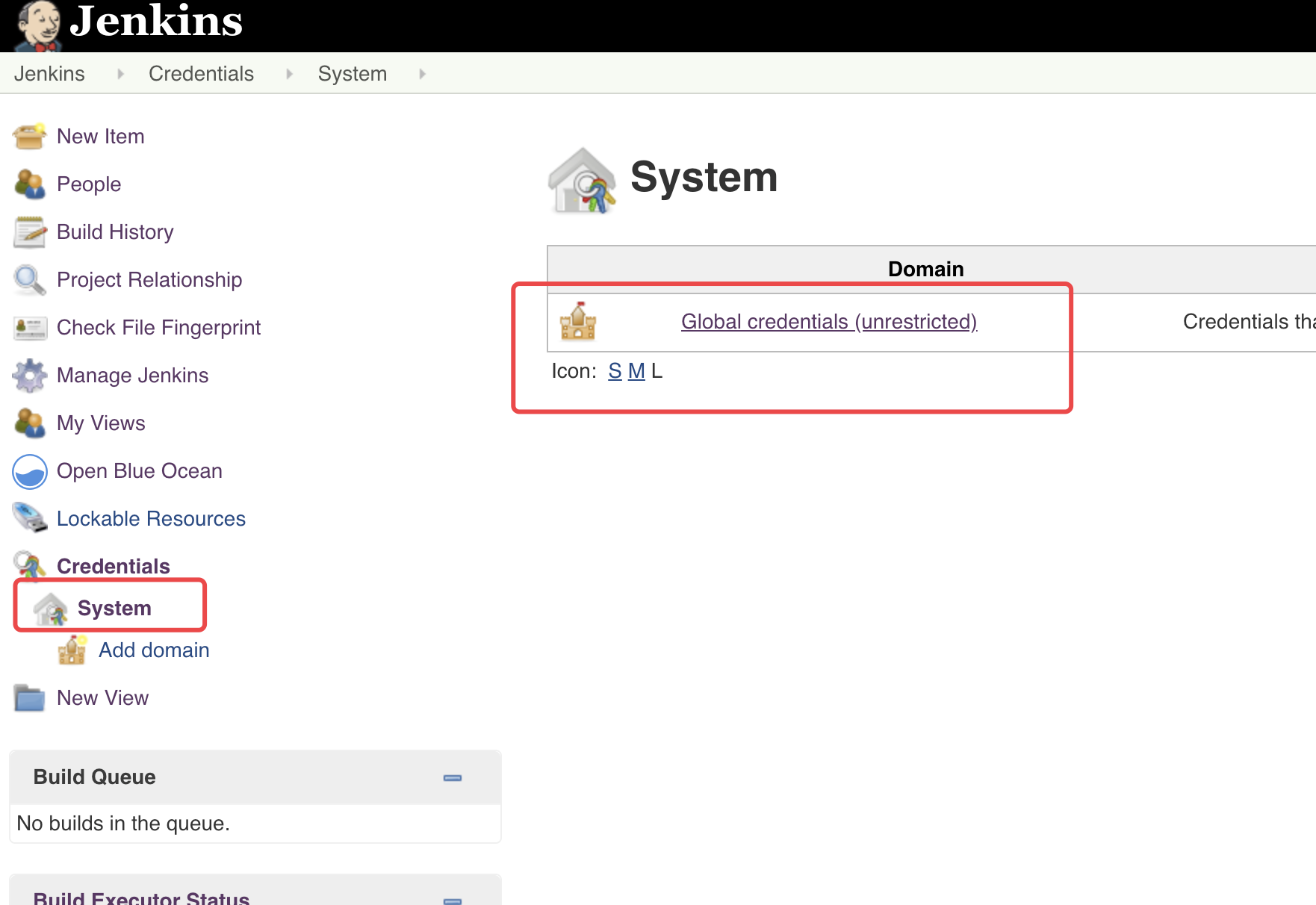Viewport: 1316px width, 905px height.
Task: Expand the arrow after System breadcrumb
Action: [422, 74]
